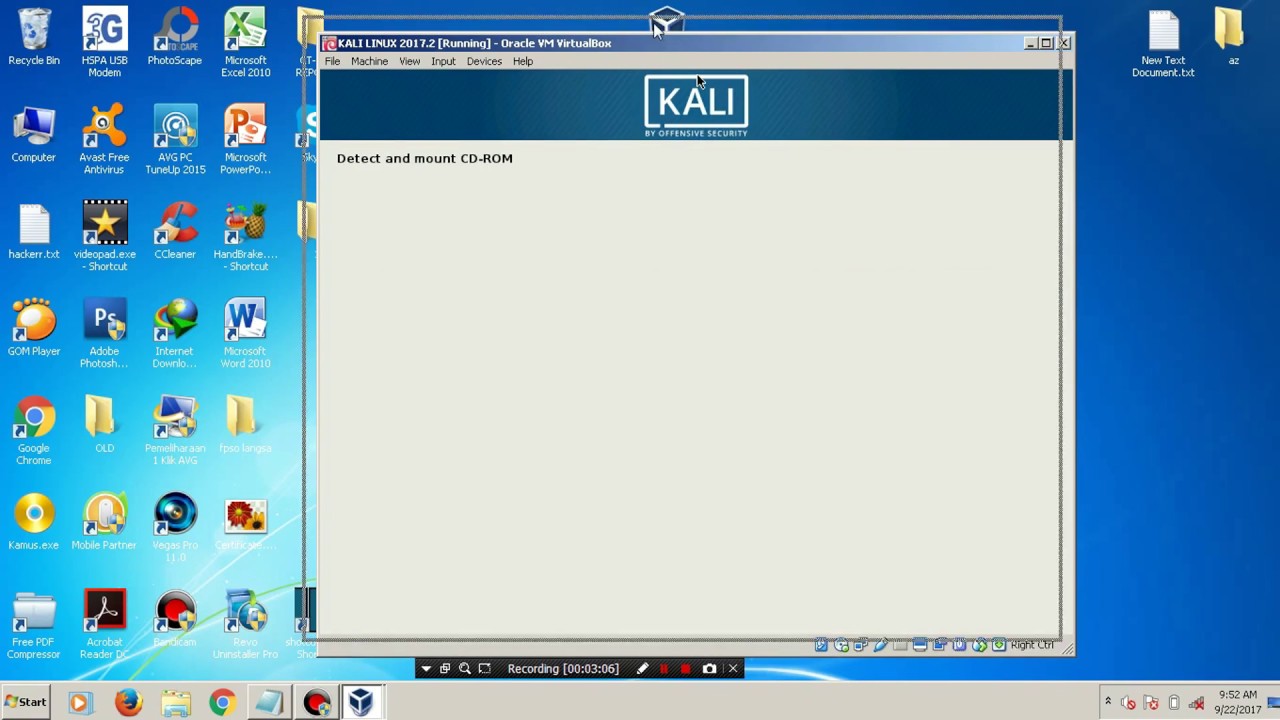This screenshot has width=1280, height=720.
Task: Click the window mode icon on recorder bar
Action: pyautogui.click(x=445, y=669)
